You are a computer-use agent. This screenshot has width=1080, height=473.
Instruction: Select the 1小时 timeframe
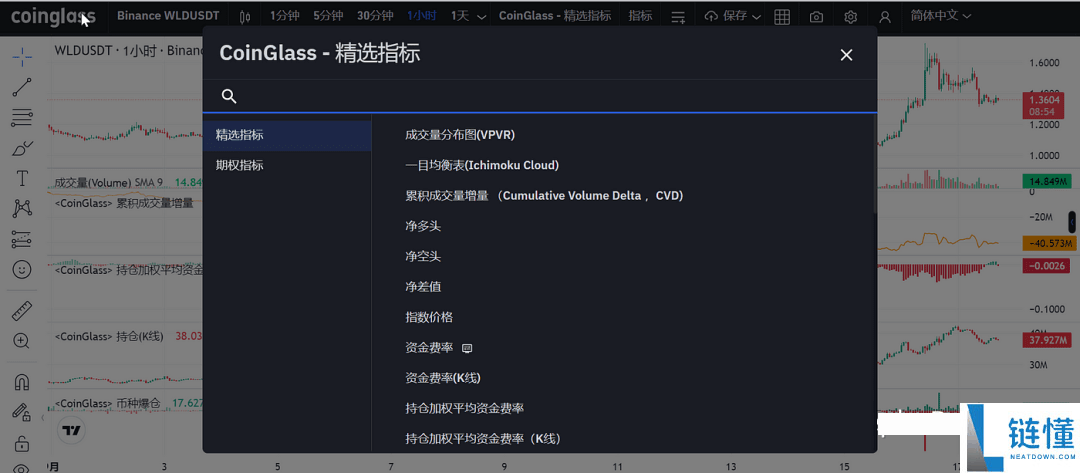pos(422,16)
